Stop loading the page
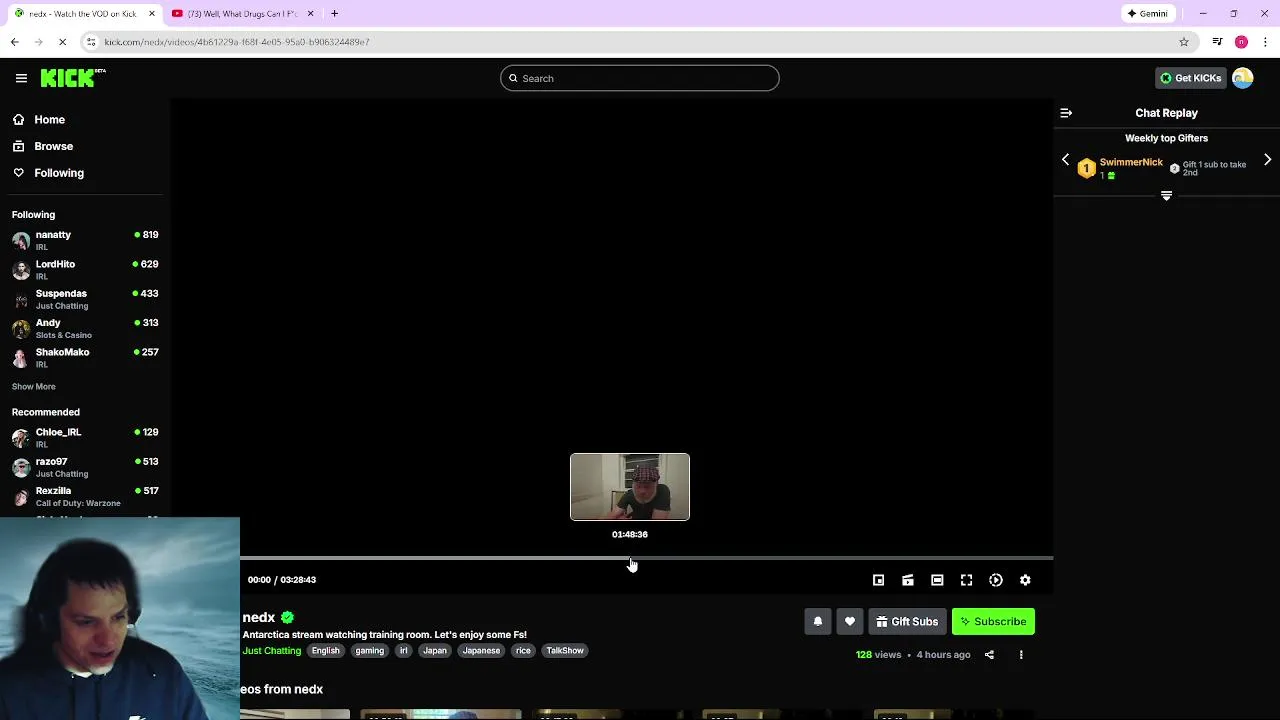Viewport: 1280px width, 720px height. pyautogui.click(x=62, y=42)
